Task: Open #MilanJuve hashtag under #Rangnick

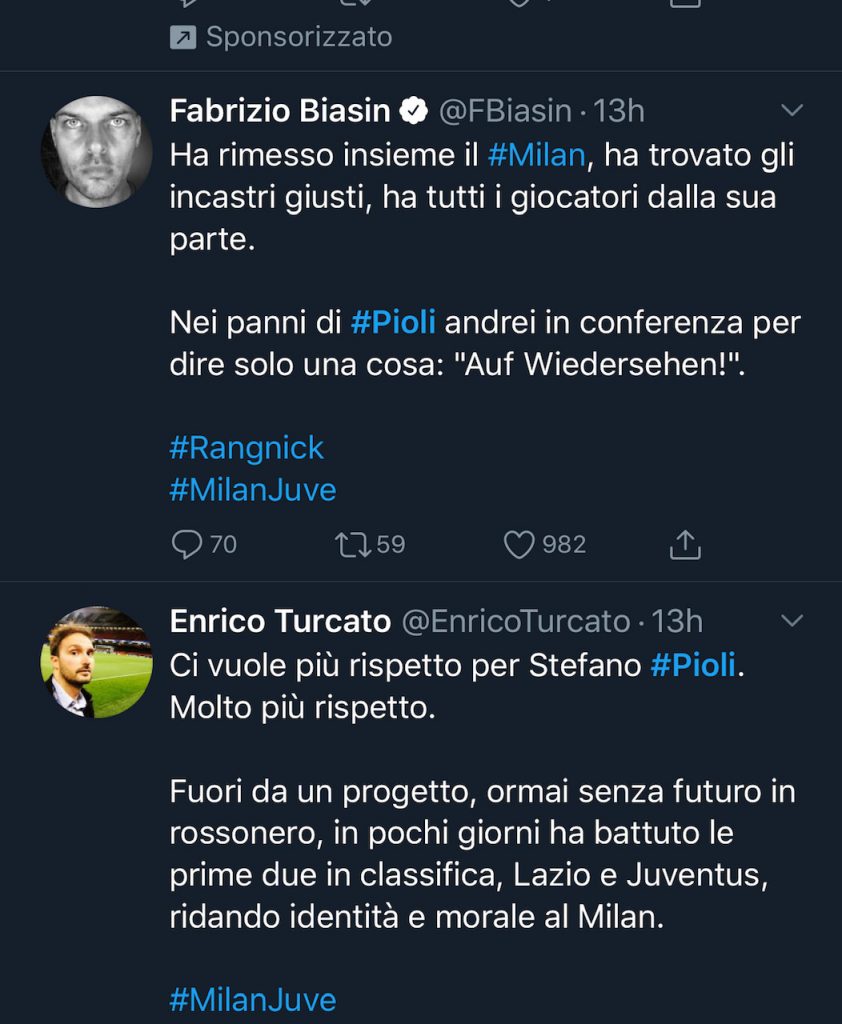Action: (253, 490)
